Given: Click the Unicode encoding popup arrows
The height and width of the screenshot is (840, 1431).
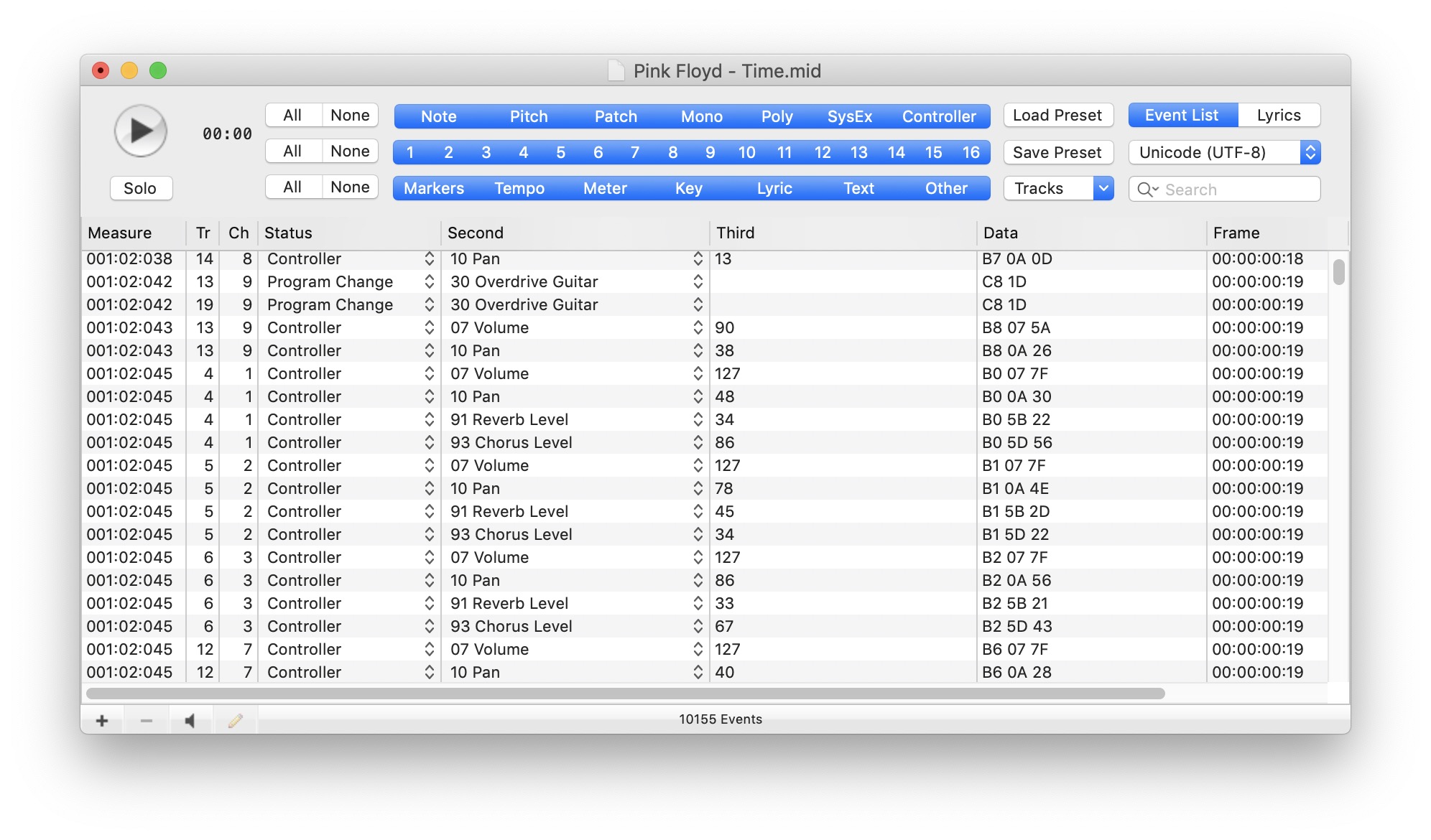Looking at the screenshot, I should click(x=1310, y=152).
